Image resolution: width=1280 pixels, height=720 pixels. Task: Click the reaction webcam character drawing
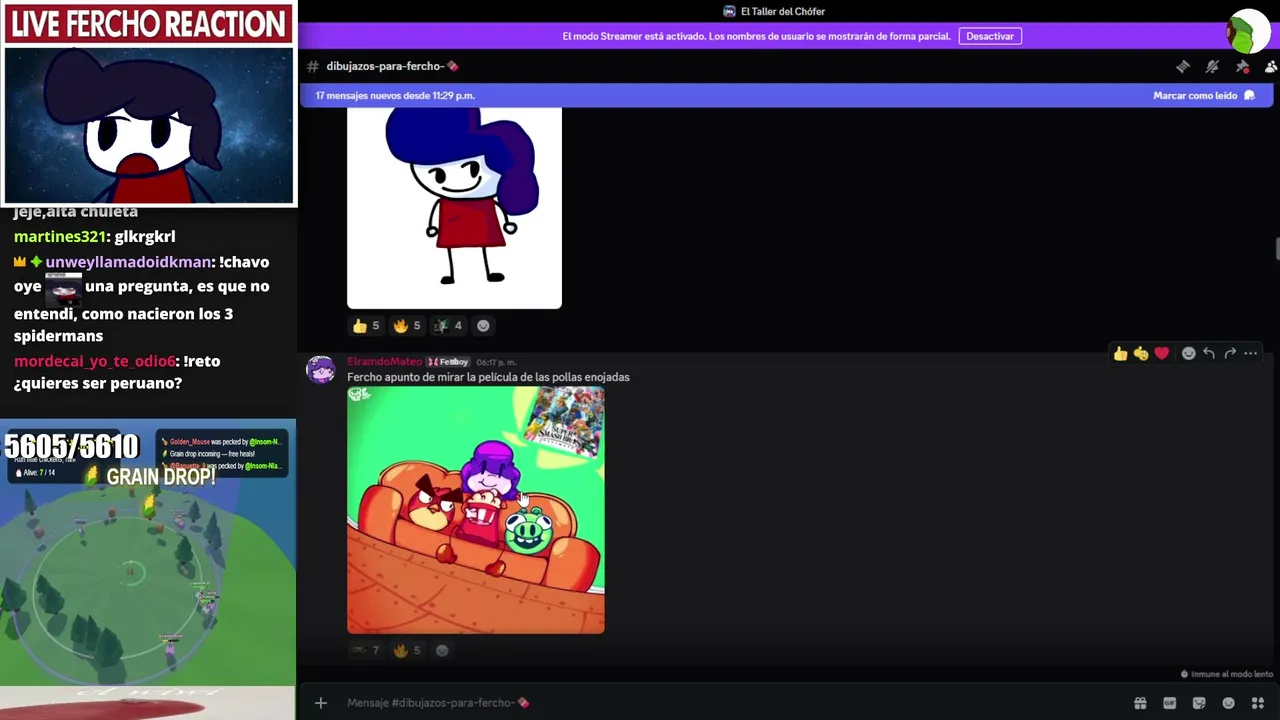(x=149, y=125)
